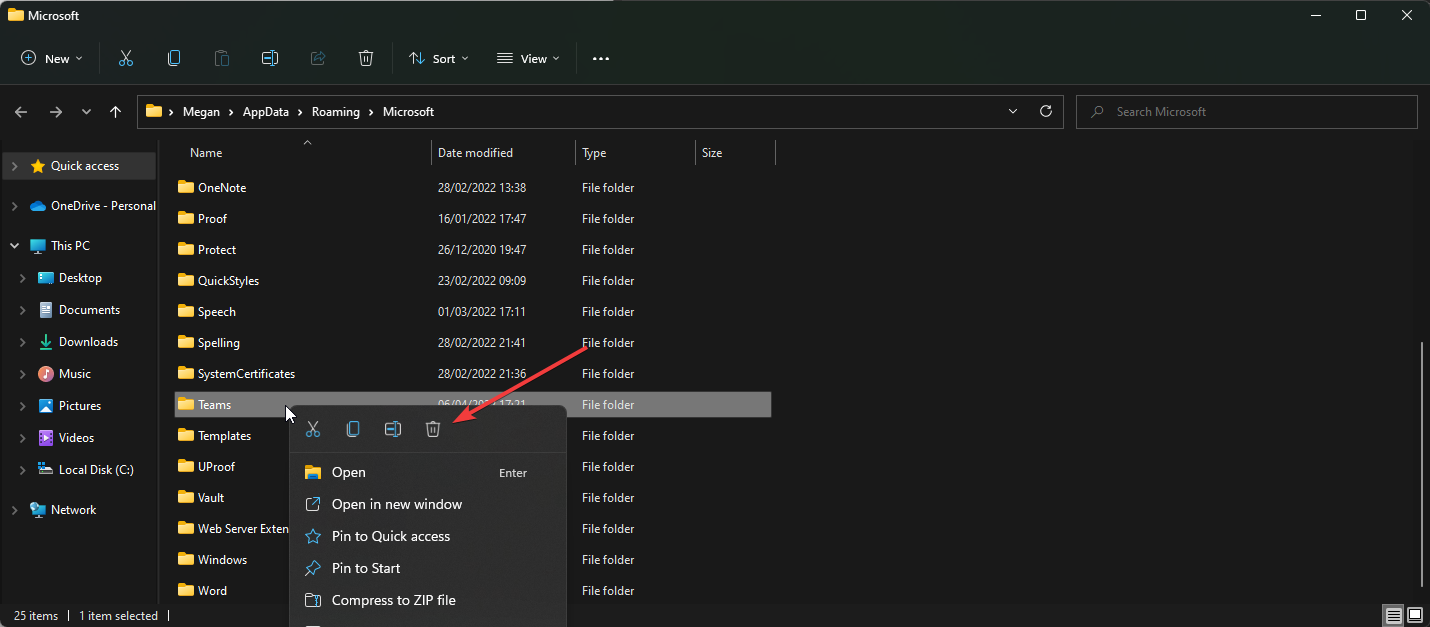Switch to large thumbnails view in status bar
1430x627 pixels.
pos(1415,614)
